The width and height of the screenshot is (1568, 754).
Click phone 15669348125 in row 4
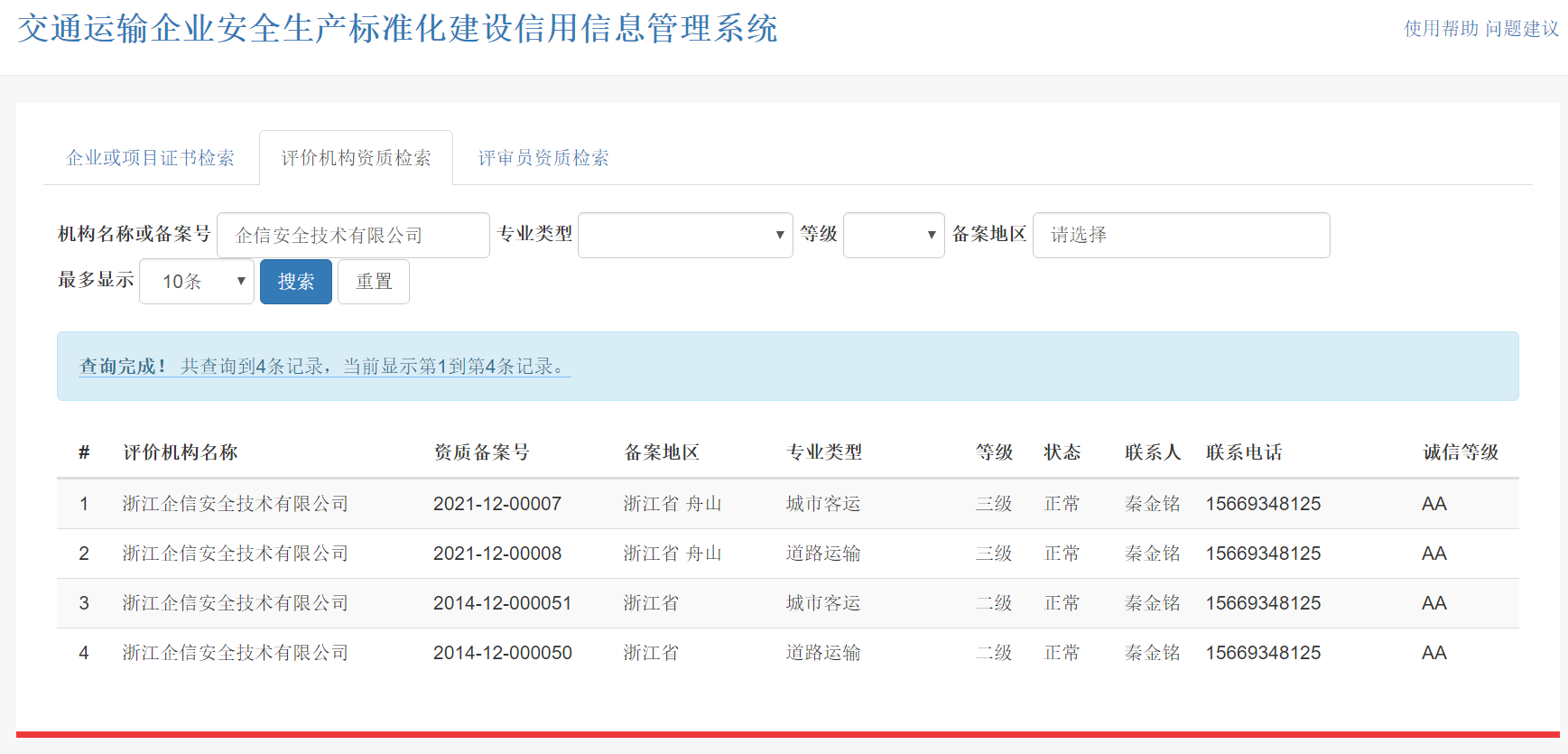[1264, 653]
